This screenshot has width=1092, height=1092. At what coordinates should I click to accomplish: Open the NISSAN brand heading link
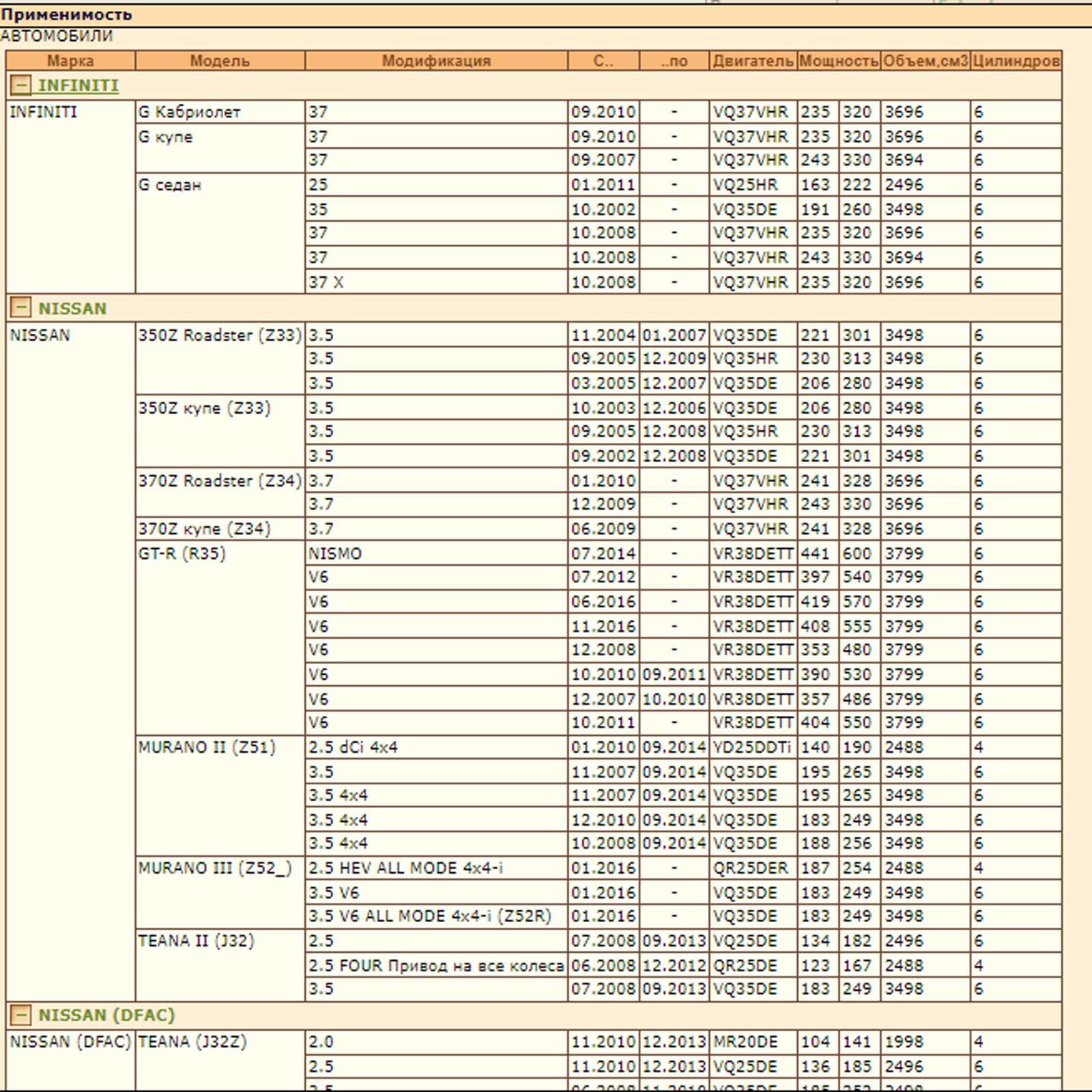(x=72, y=308)
